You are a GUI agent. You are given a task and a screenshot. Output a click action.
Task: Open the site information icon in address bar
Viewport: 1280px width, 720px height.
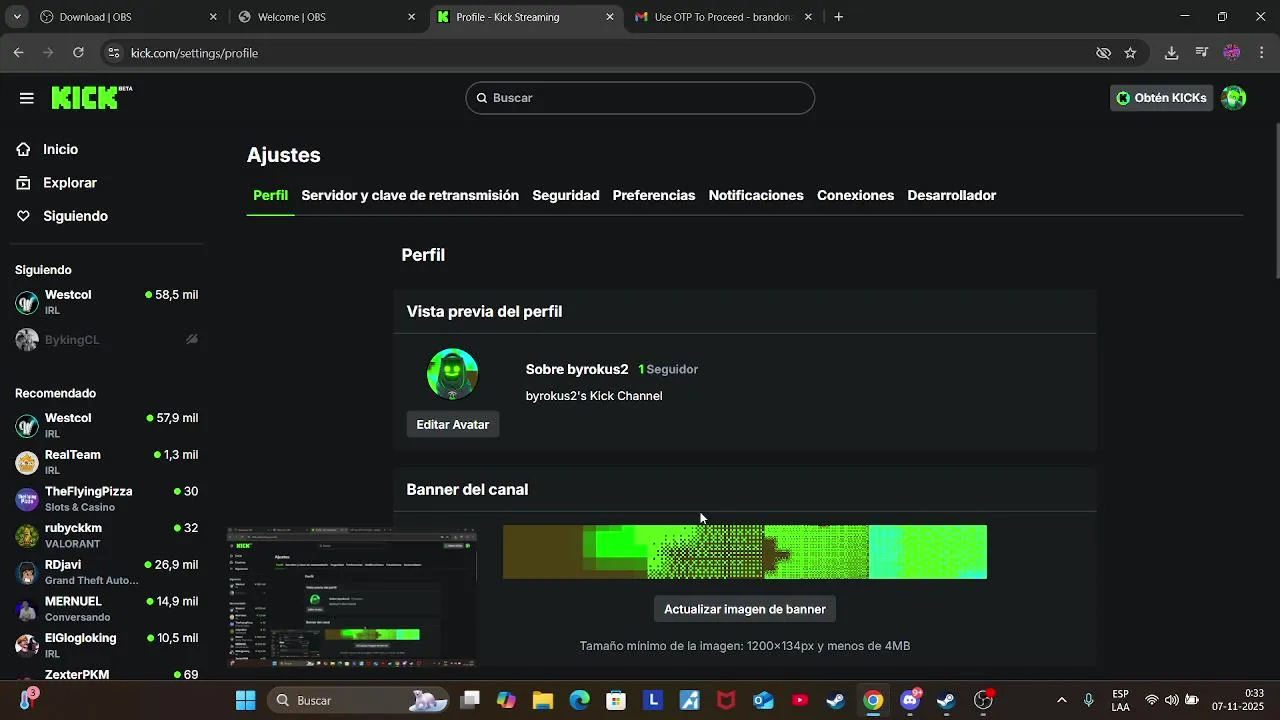113,53
